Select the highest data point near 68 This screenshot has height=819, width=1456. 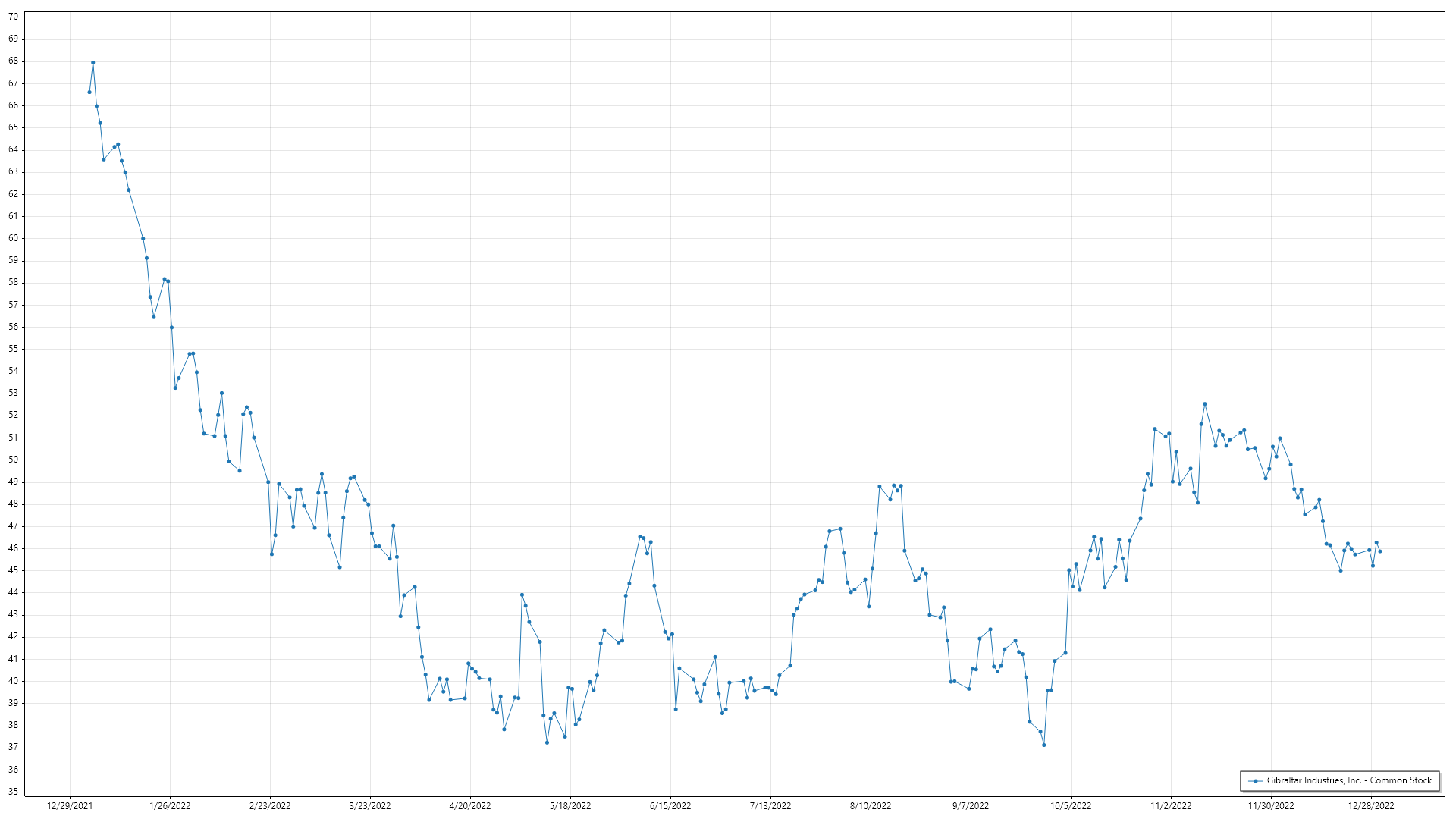coord(93,63)
